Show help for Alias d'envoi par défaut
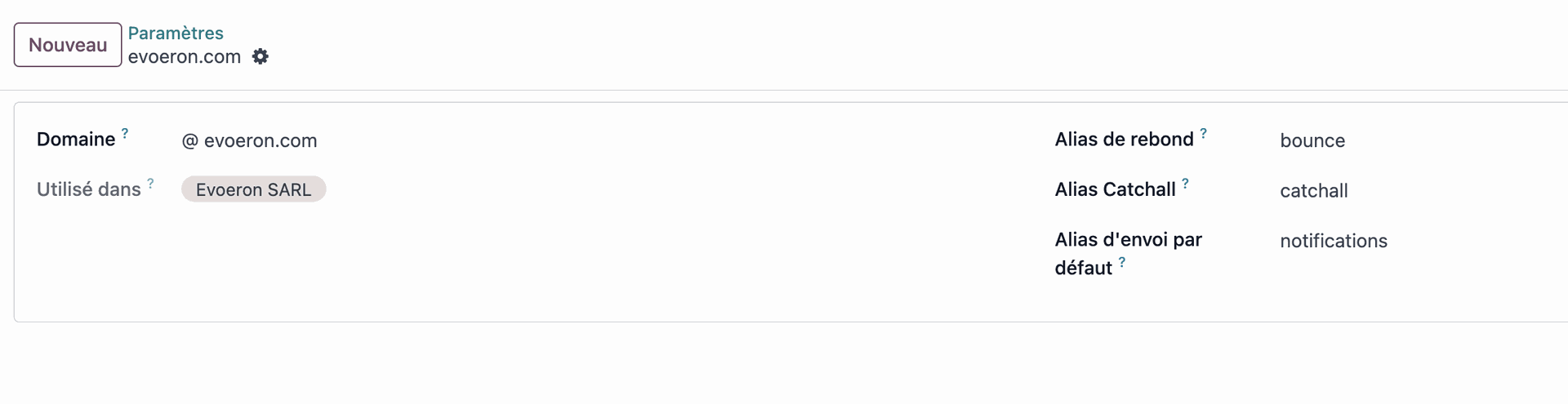This screenshot has width=1568, height=404. (1122, 262)
